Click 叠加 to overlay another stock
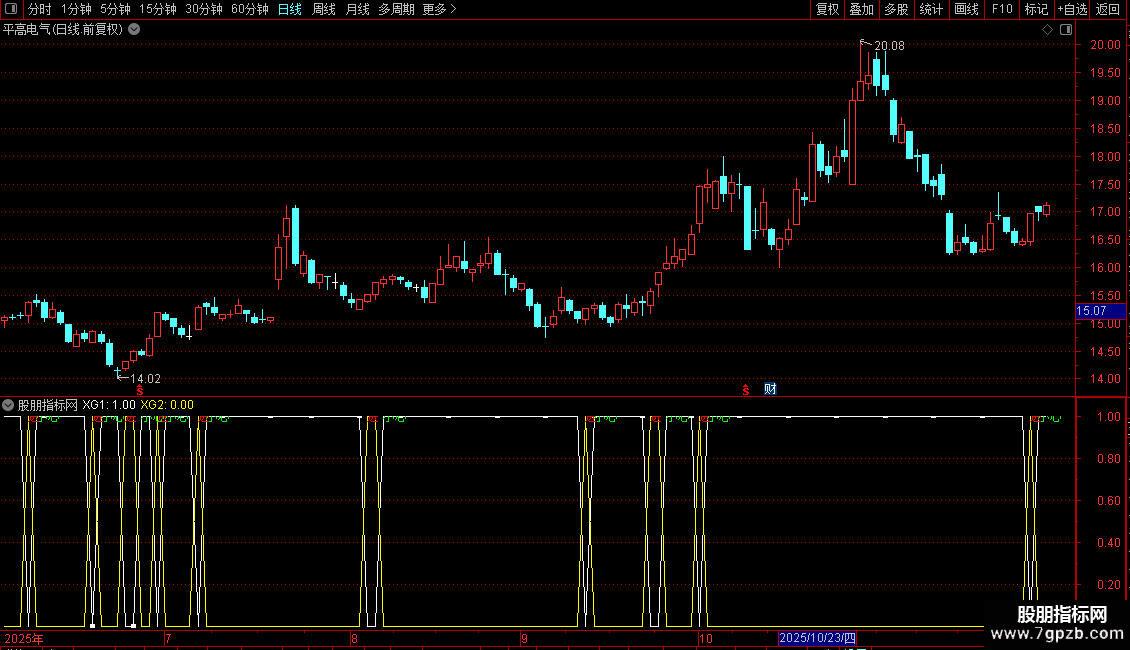The height and width of the screenshot is (650, 1130). (x=861, y=9)
